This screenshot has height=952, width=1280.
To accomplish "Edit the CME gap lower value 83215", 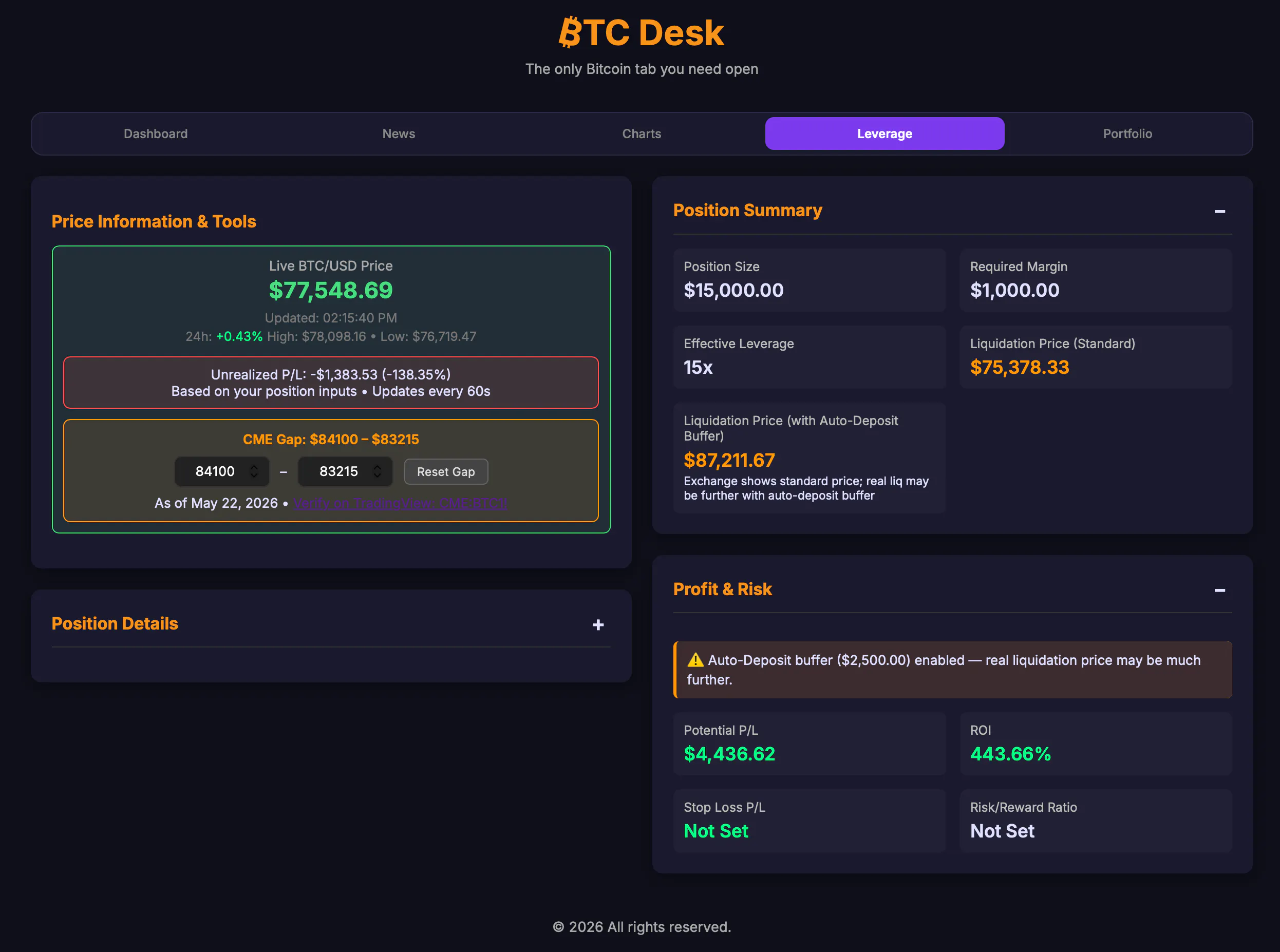I will pyautogui.click(x=345, y=471).
